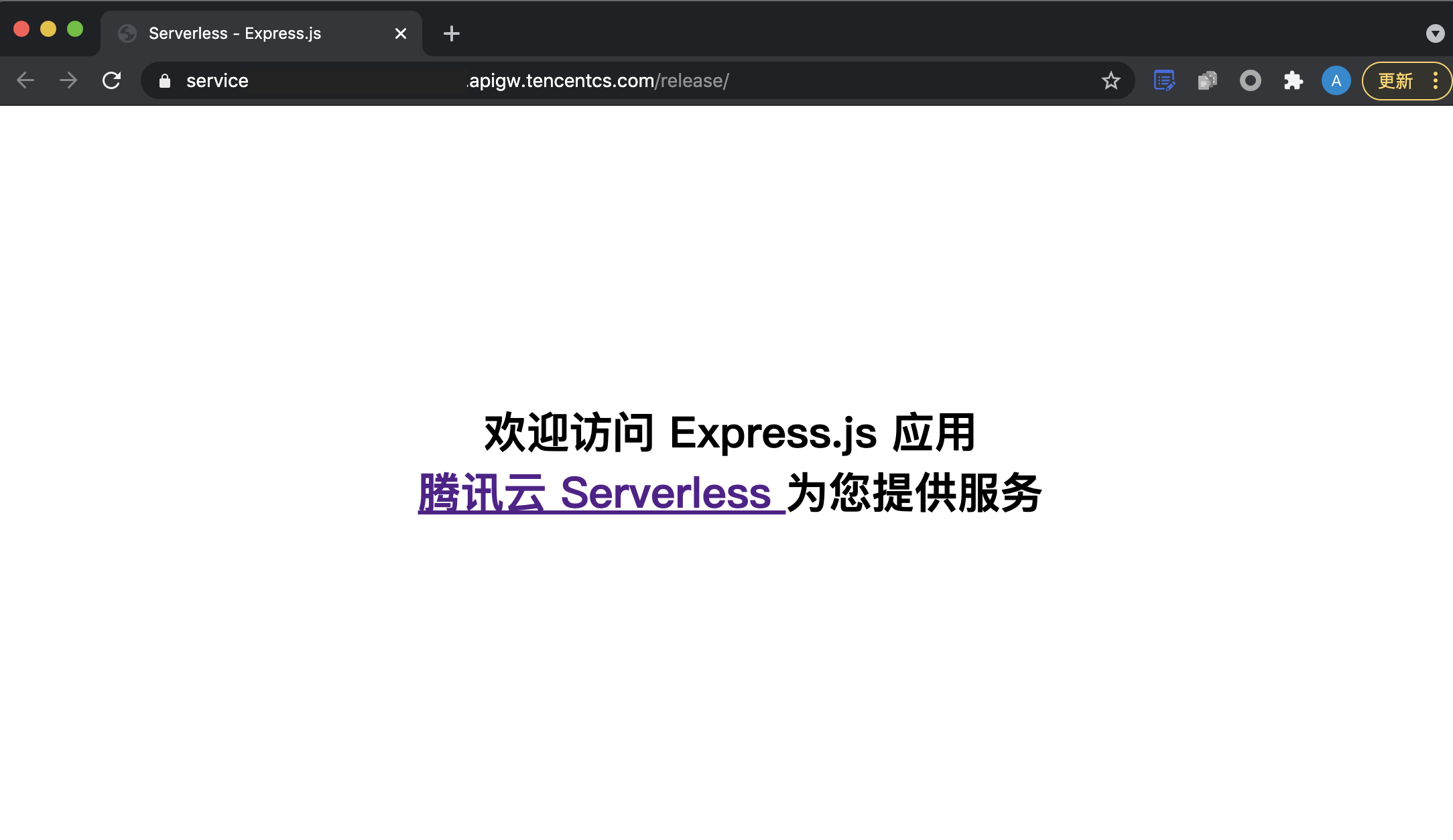Viewport: 1453px width, 840px height.
Task: Open the tab search dropdown arrow
Action: click(x=1435, y=33)
